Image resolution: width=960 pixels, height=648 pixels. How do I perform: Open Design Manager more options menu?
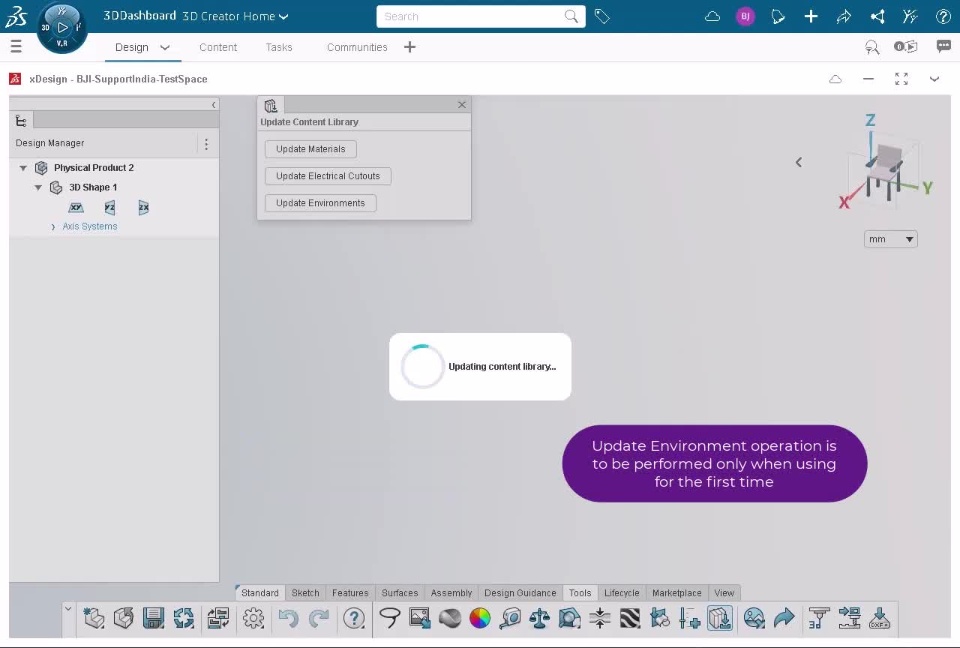(x=206, y=144)
